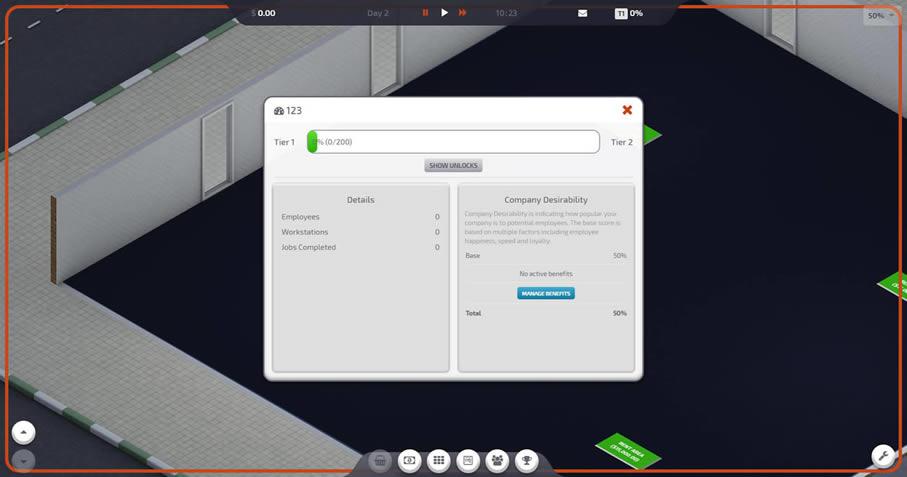Open the 50% zoom level dropdown
907x477 pixels.
880,16
